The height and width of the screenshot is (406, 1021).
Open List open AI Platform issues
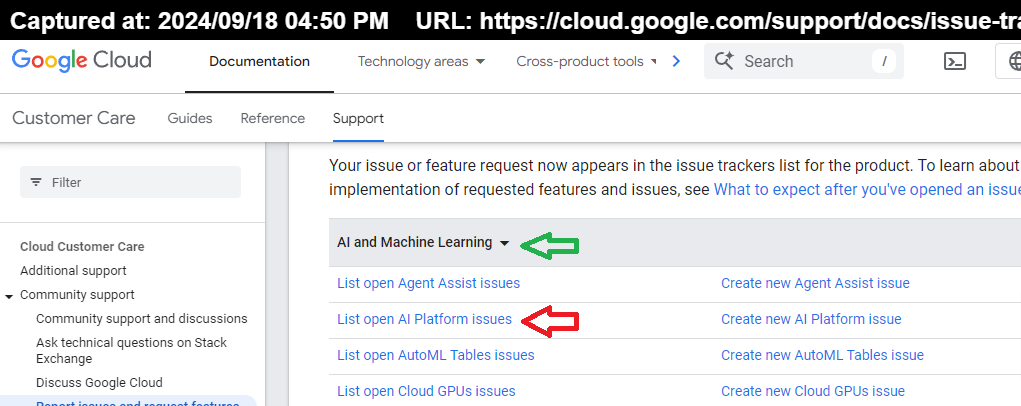click(x=424, y=319)
